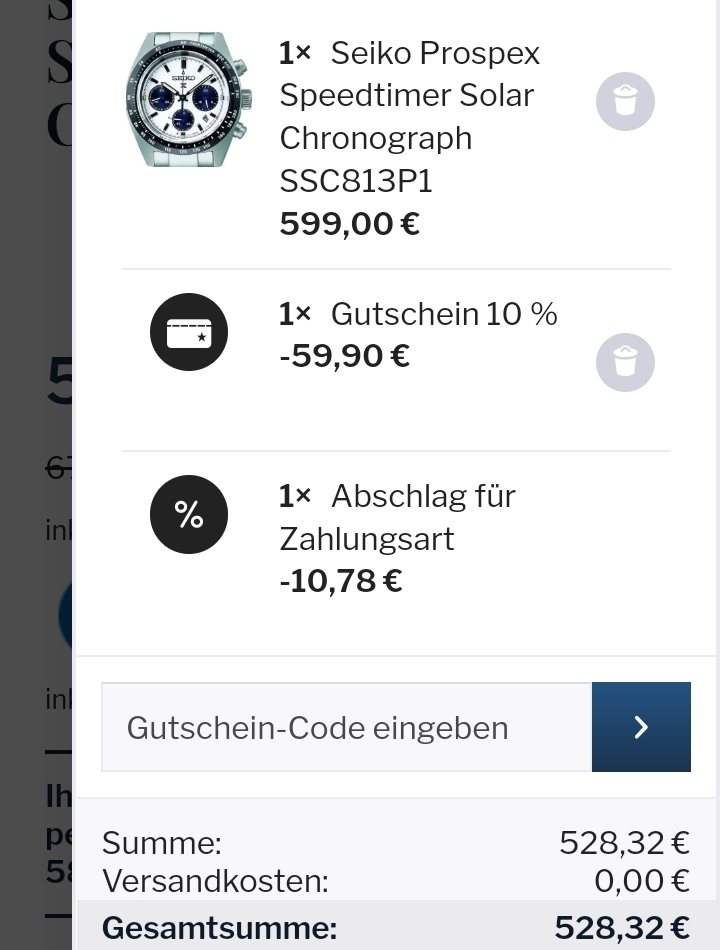This screenshot has height=950, width=720.
Task: Click the -10,78 € payment discount amount
Action: tap(341, 581)
